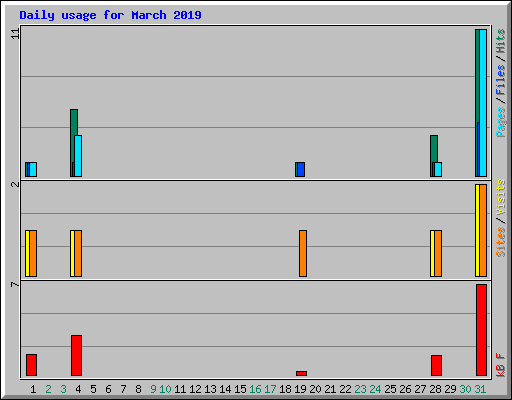The width and height of the screenshot is (512, 400).
Task: Click green weekend day label '10'
Action: pos(165,389)
